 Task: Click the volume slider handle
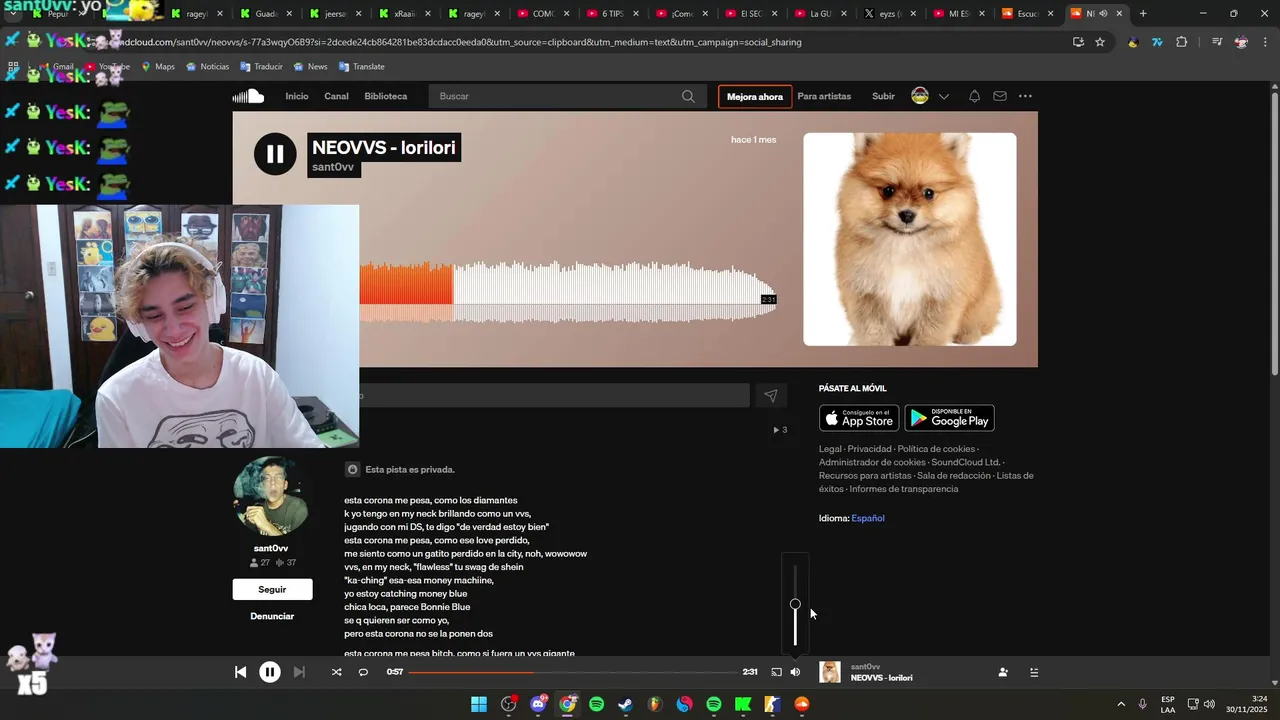click(795, 604)
